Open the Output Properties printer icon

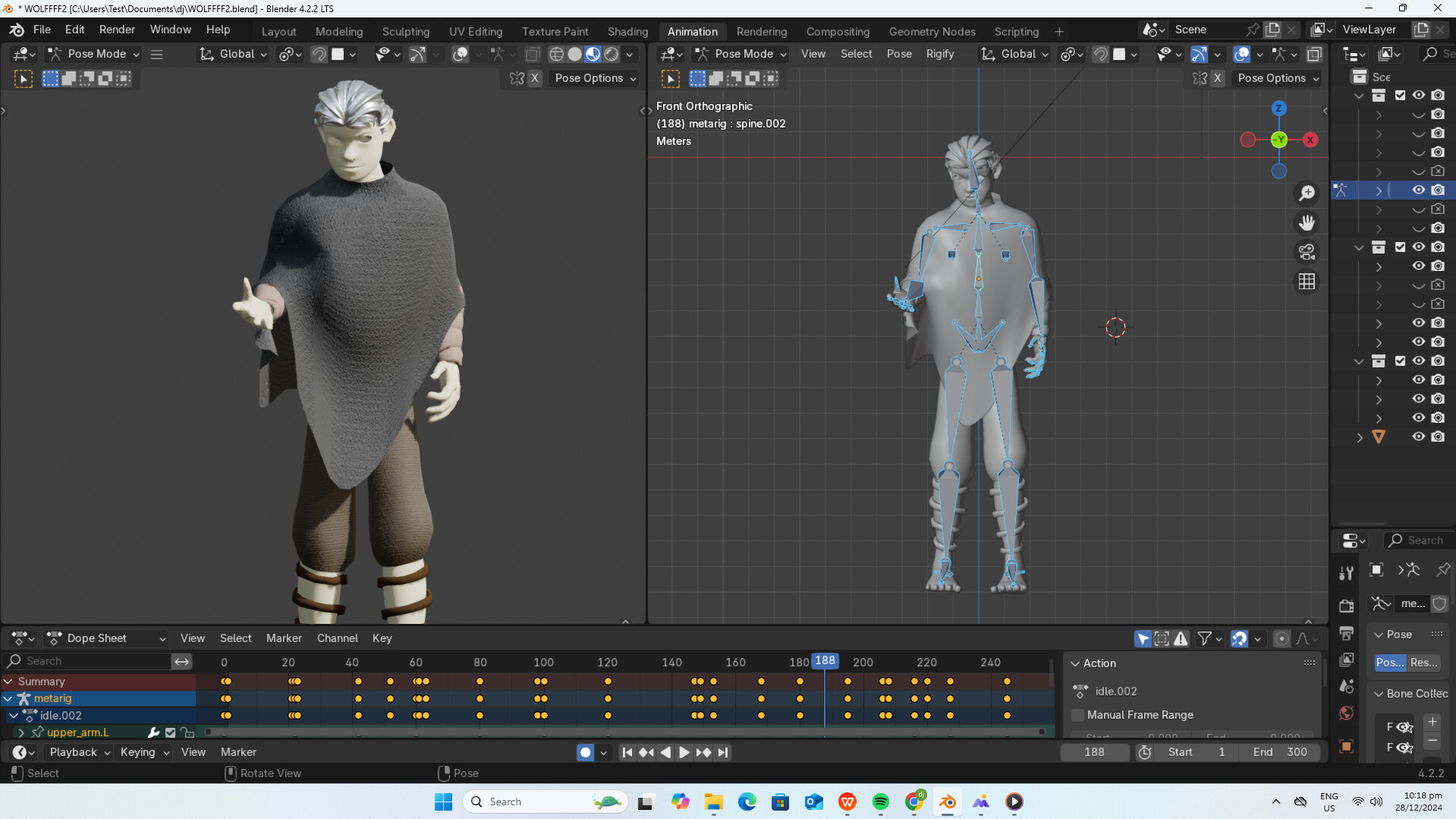pos(1347,633)
